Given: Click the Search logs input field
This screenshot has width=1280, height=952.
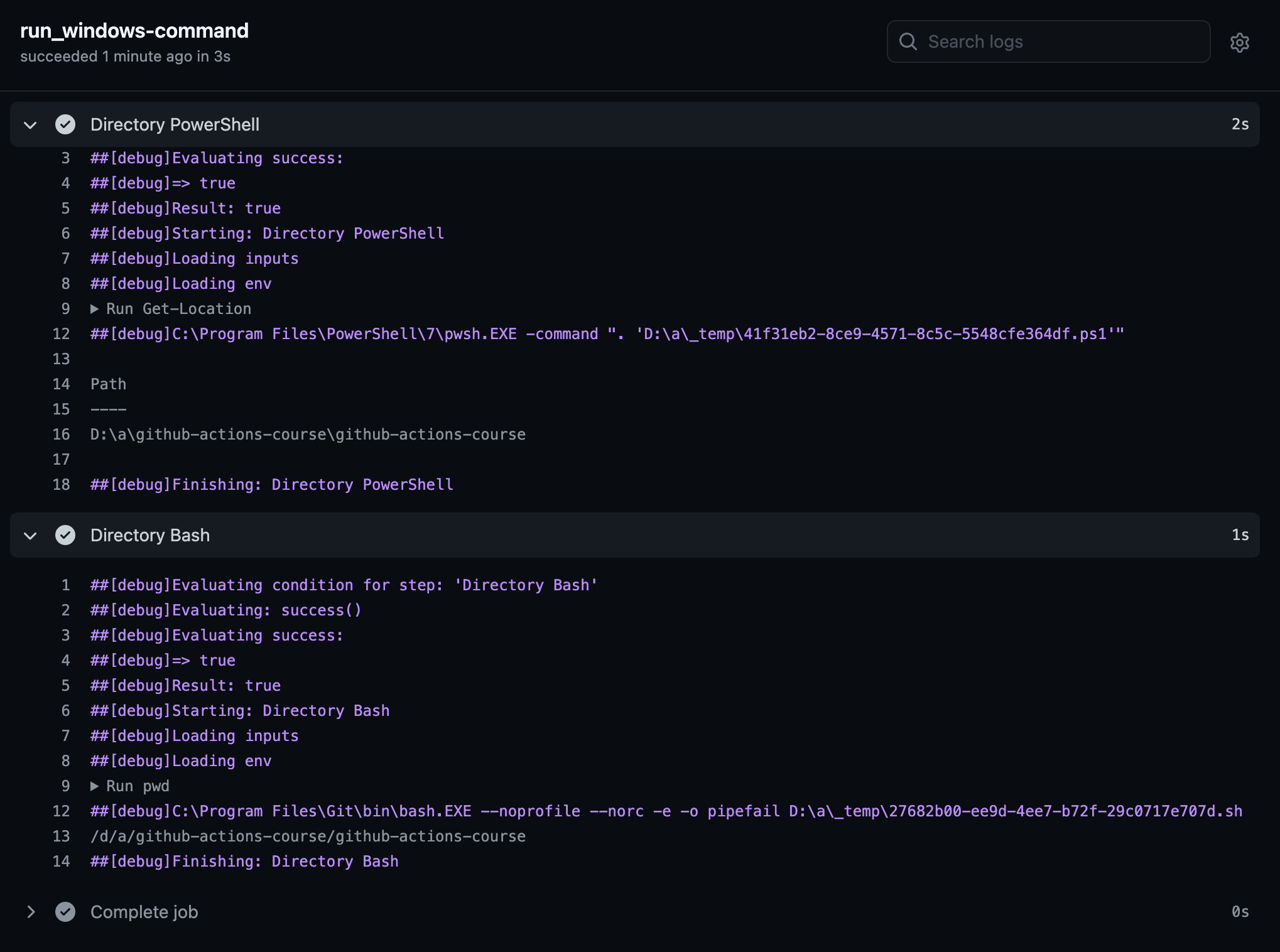Looking at the screenshot, I should tap(1048, 41).
